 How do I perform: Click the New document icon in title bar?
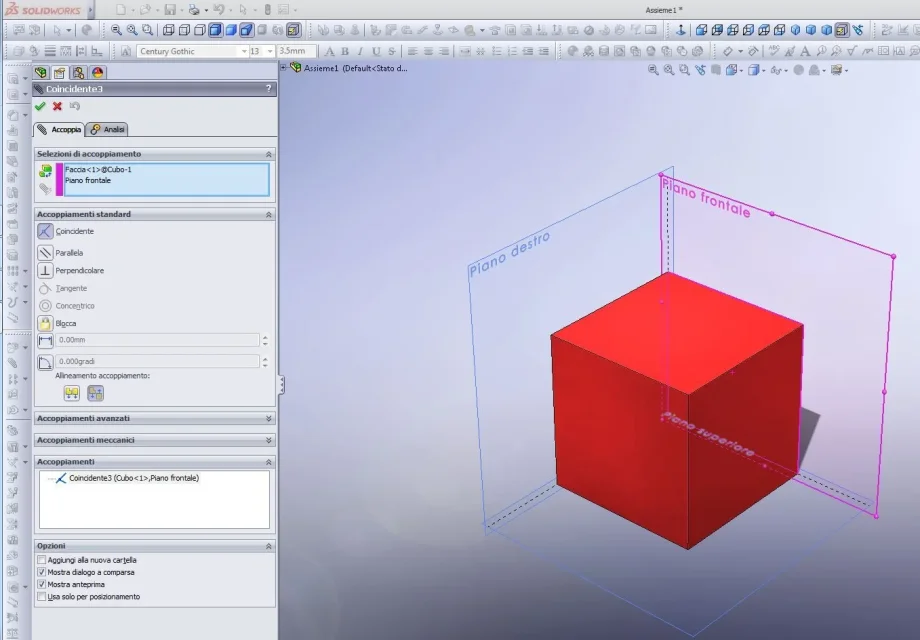(121, 10)
